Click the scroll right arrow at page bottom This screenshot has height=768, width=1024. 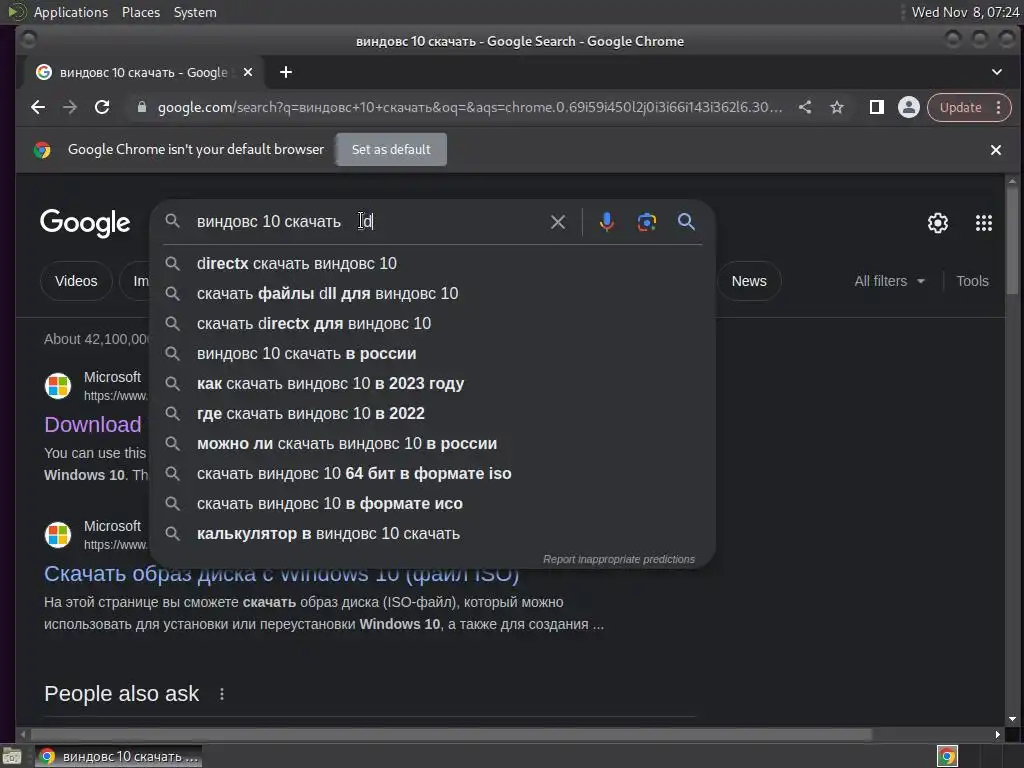[997, 735]
